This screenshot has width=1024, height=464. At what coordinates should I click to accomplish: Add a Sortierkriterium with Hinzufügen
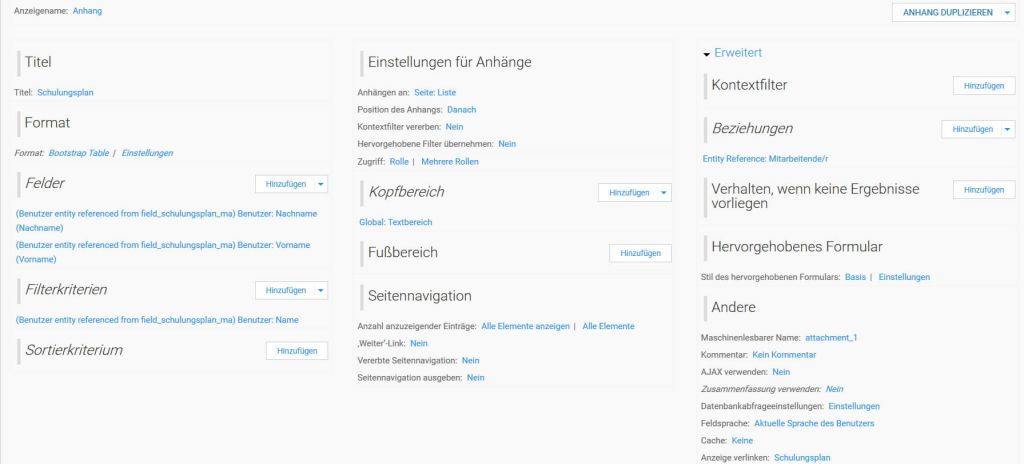click(x=297, y=351)
